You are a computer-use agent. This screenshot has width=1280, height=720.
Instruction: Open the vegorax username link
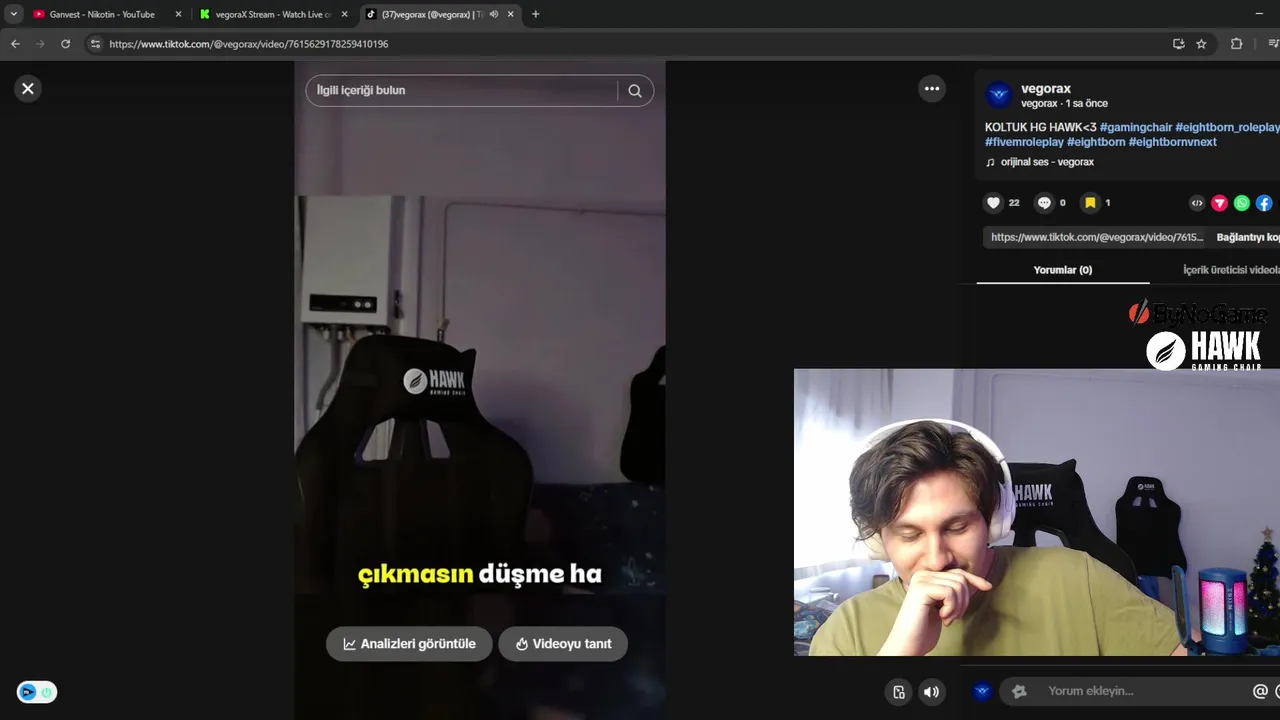click(1046, 88)
